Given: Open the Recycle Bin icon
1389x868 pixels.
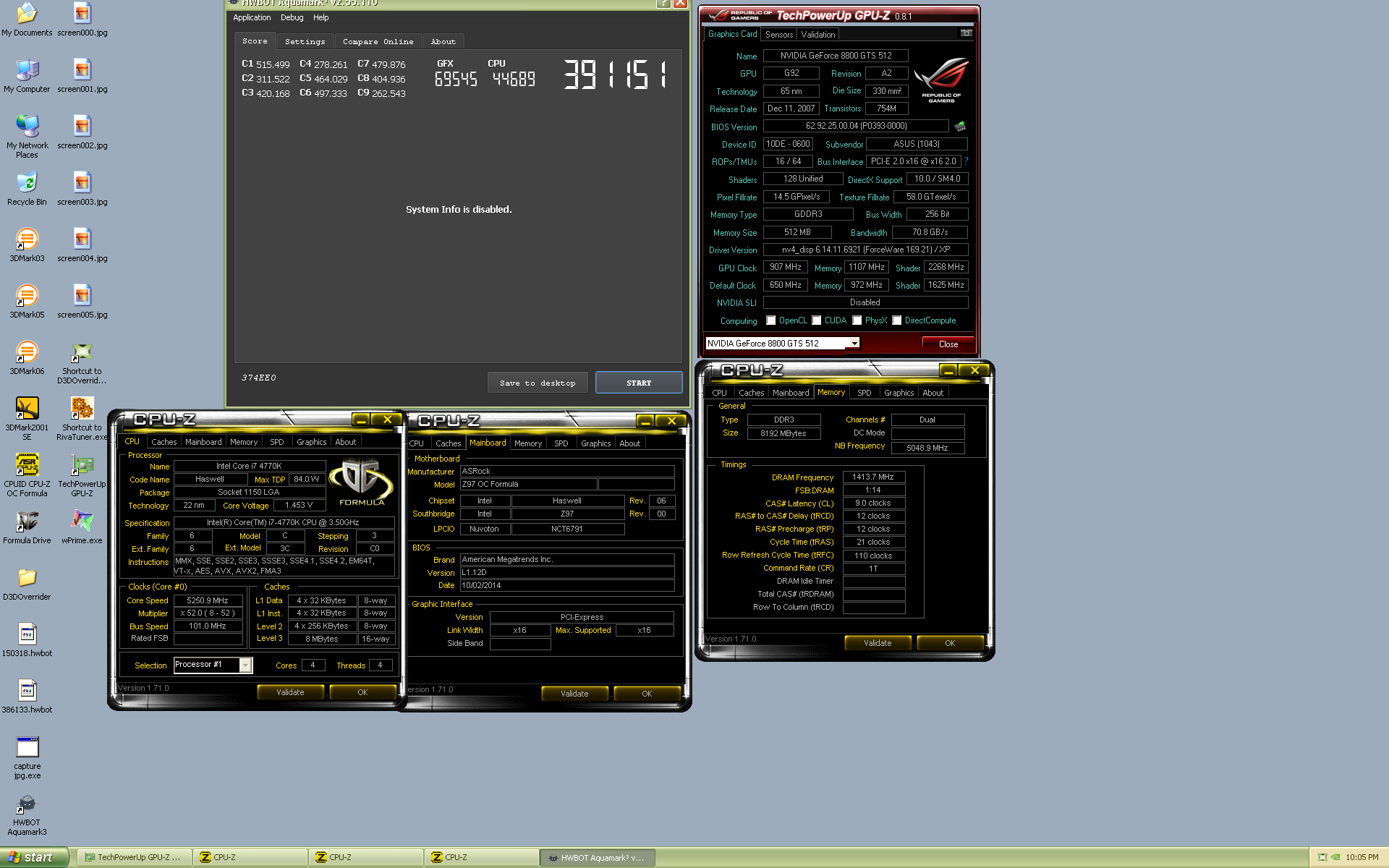Looking at the screenshot, I should [27, 189].
